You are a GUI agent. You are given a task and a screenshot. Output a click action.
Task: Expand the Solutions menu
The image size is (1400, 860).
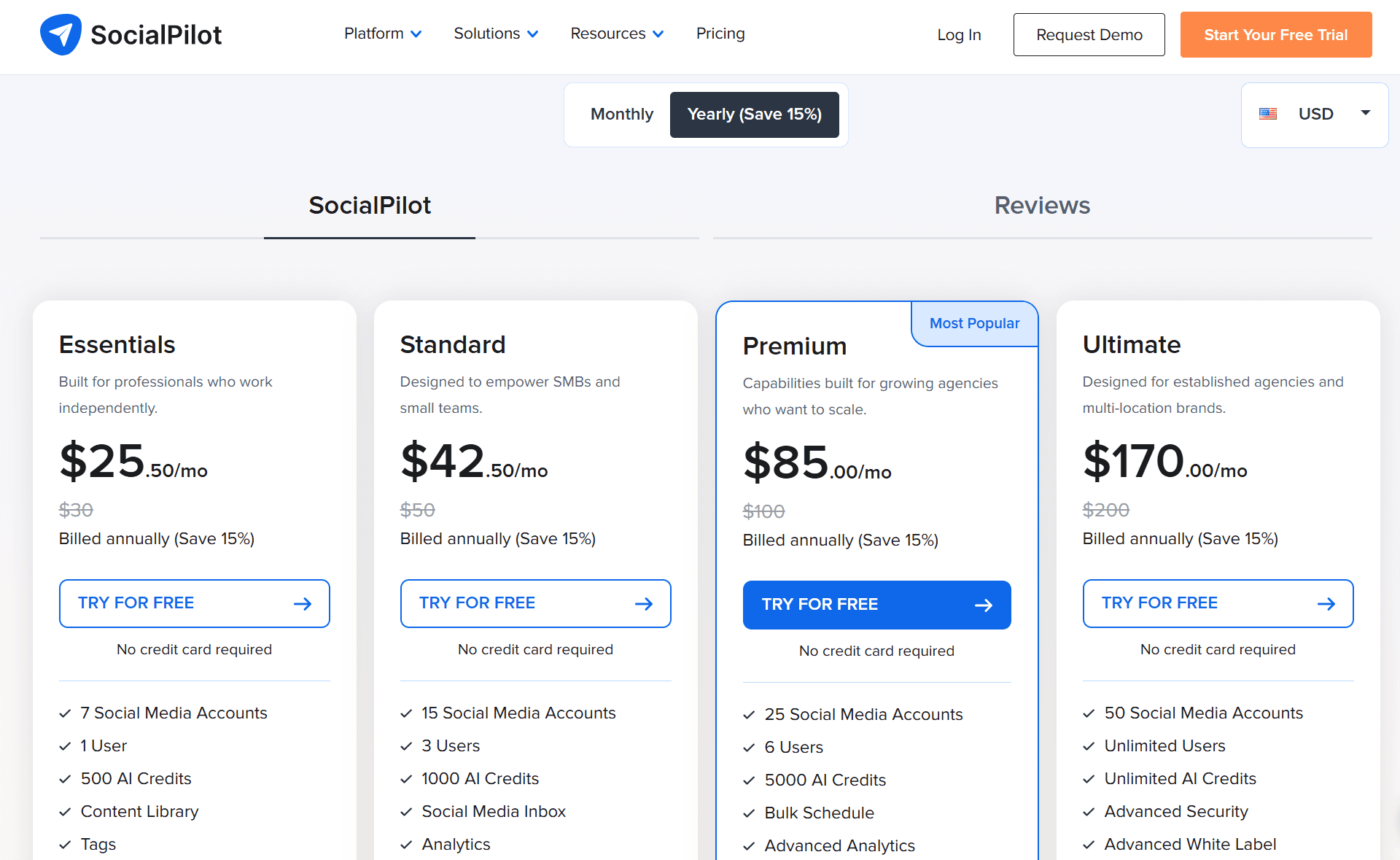(496, 34)
